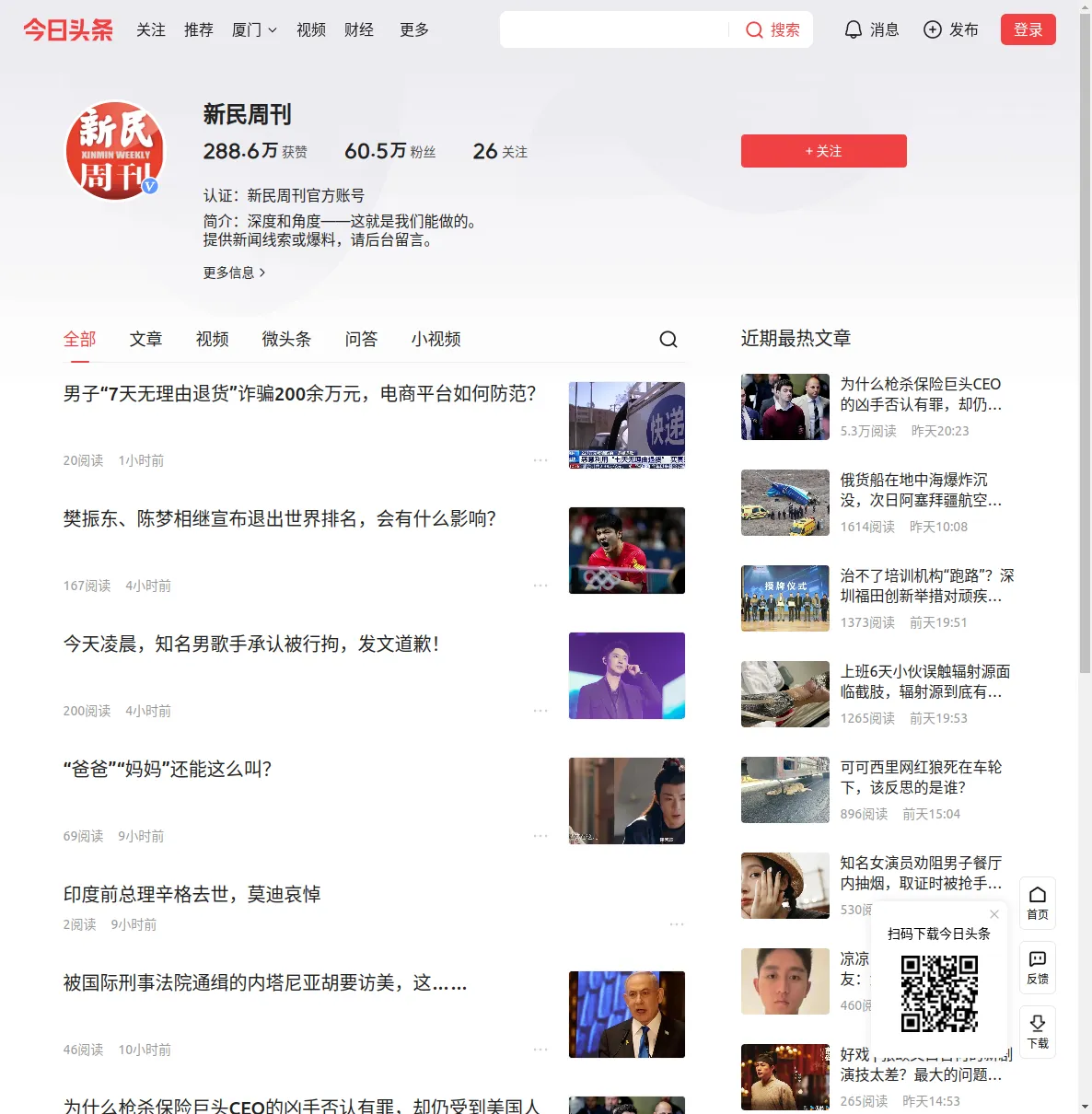Open 财经 in top navigation
Viewport: 1092px width, 1114px height.
coord(359,30)
